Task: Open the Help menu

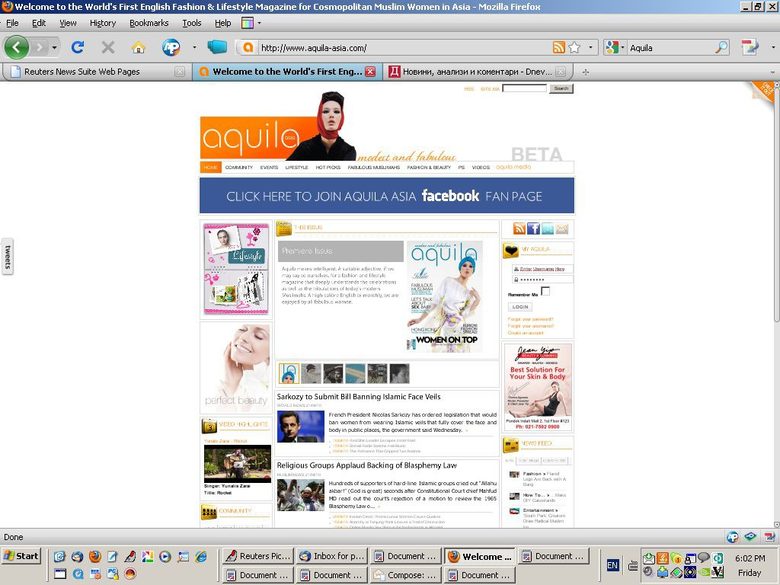Action: (223, 23)
